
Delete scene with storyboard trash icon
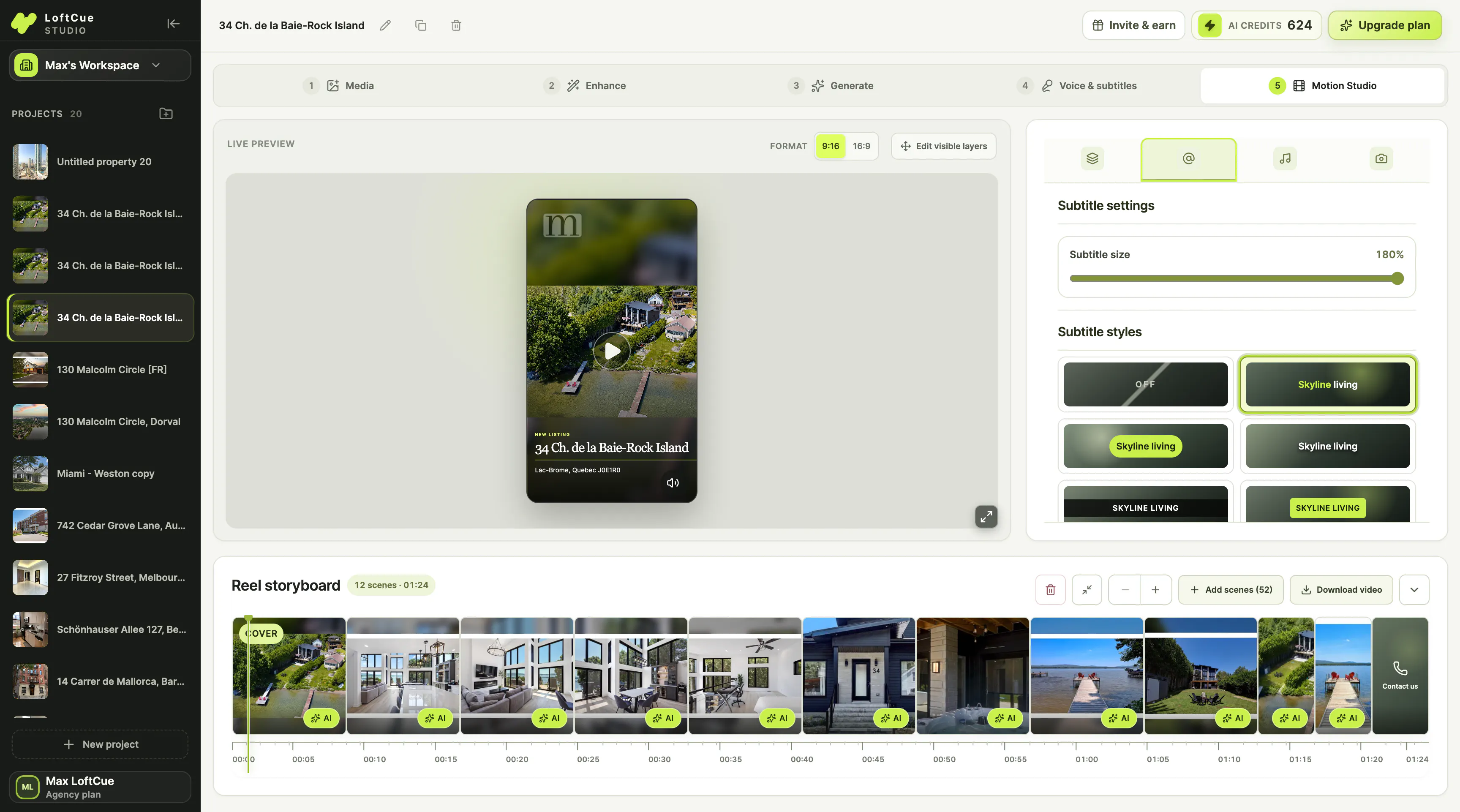point(1050,590)
